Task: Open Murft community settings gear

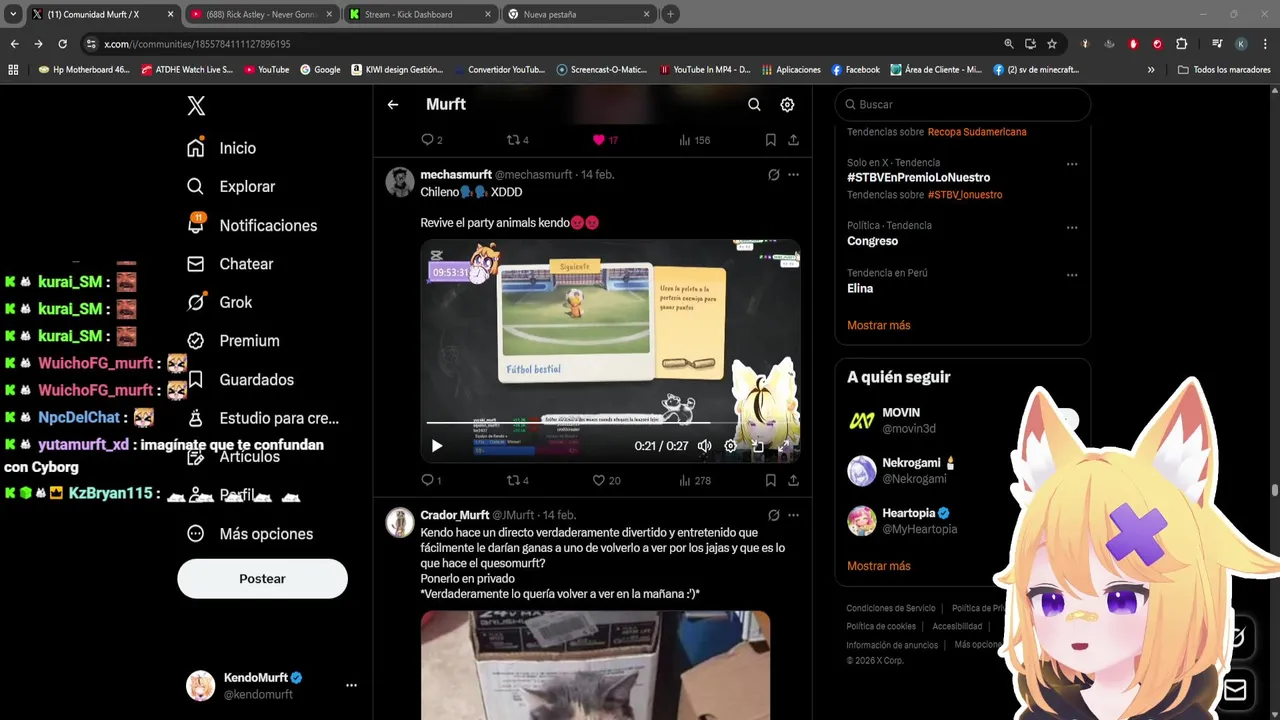Action: coord(787,104)
